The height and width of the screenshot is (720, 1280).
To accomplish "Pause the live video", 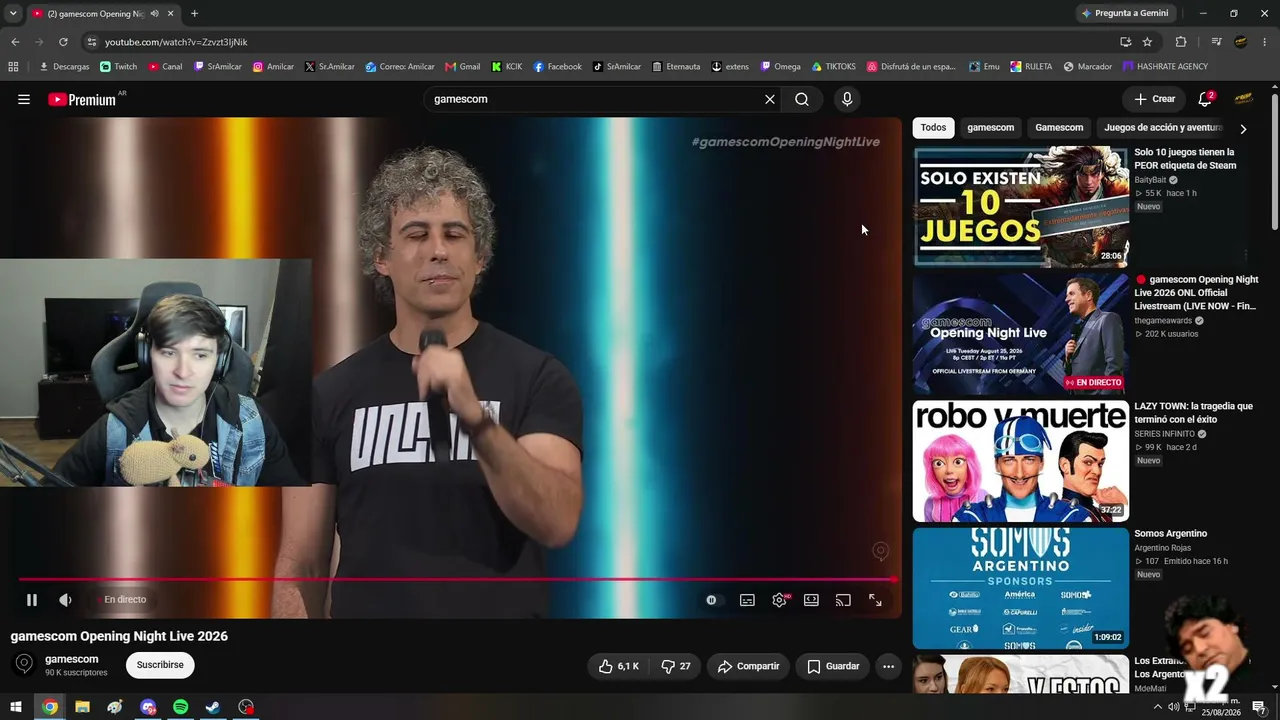I will [x=32, y=600].
